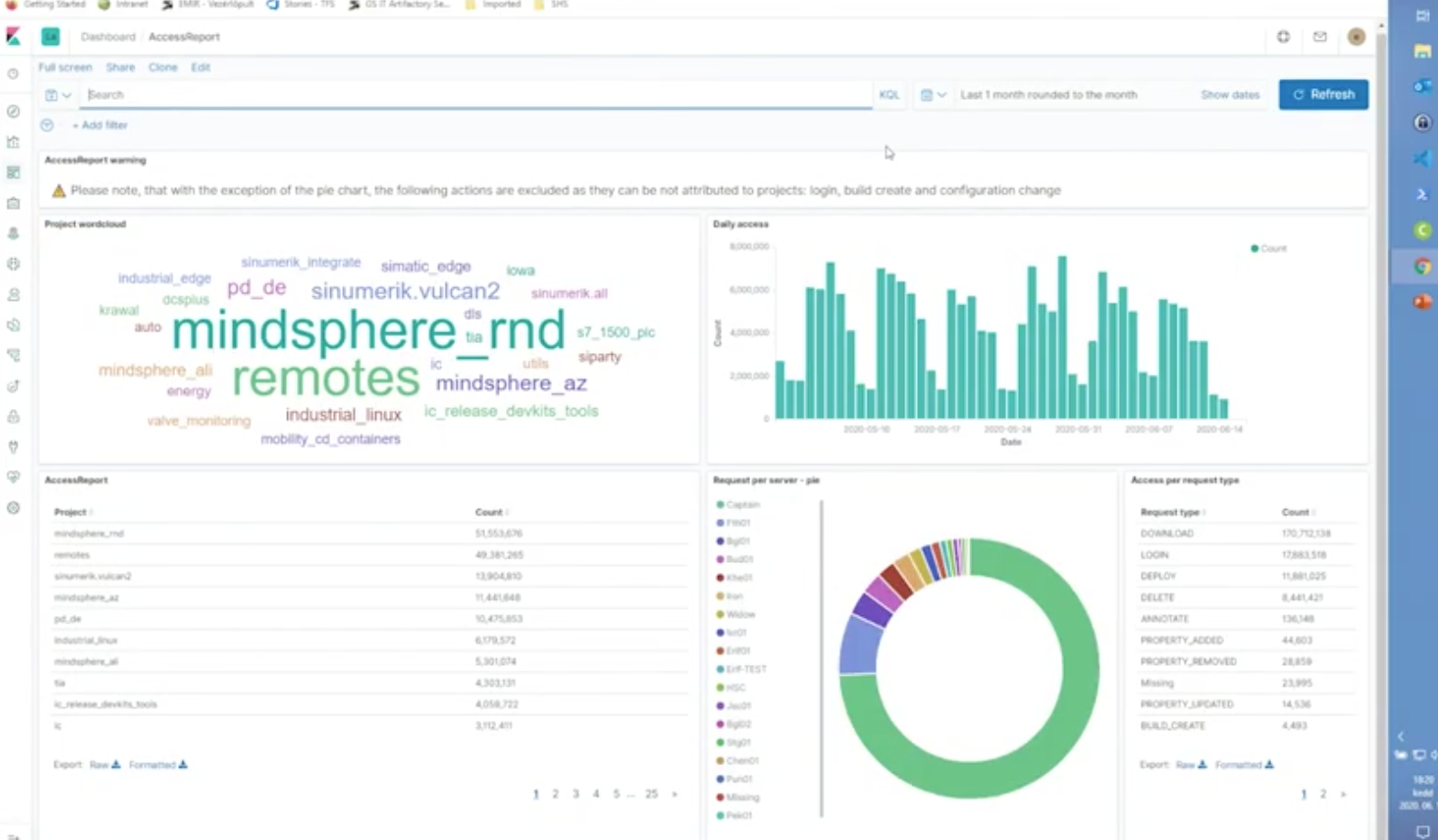The width and height of the screenshot is (1438, 840).
Task: Open Maps from the side navigation
Action: (13, 233)
